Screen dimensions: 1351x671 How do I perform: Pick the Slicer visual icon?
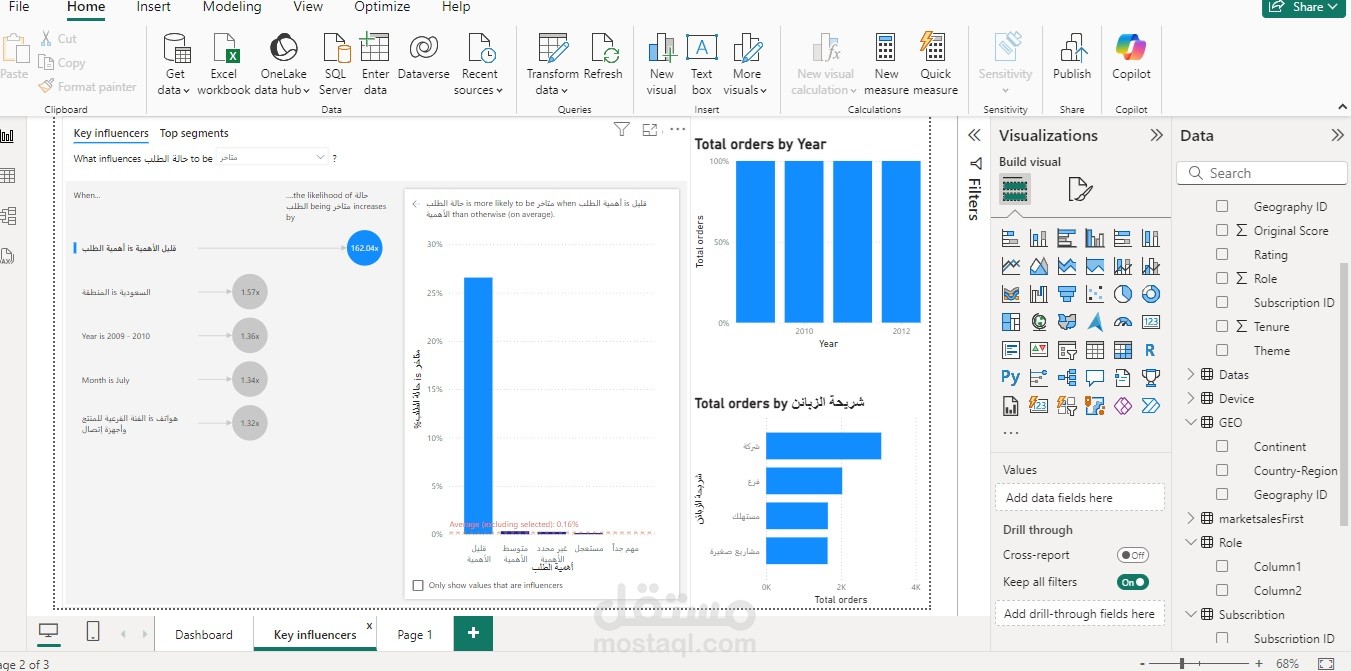click(1066, 350)
